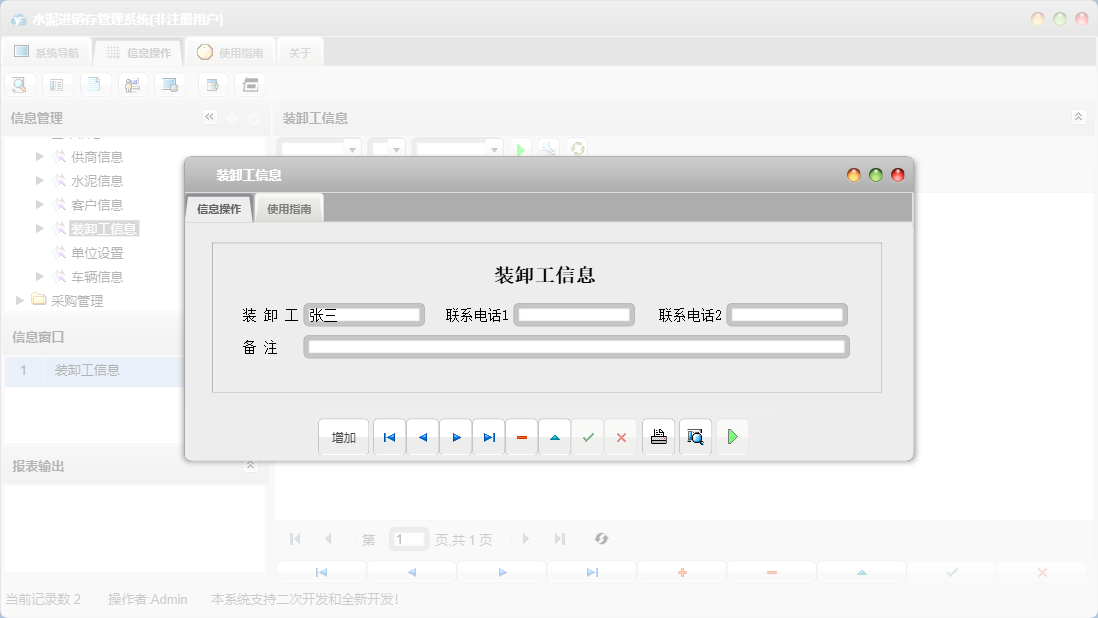This screenshot has height=618, width=1098.
Task: Select 单位设置 tree item
Action: [x=97, y=253]
